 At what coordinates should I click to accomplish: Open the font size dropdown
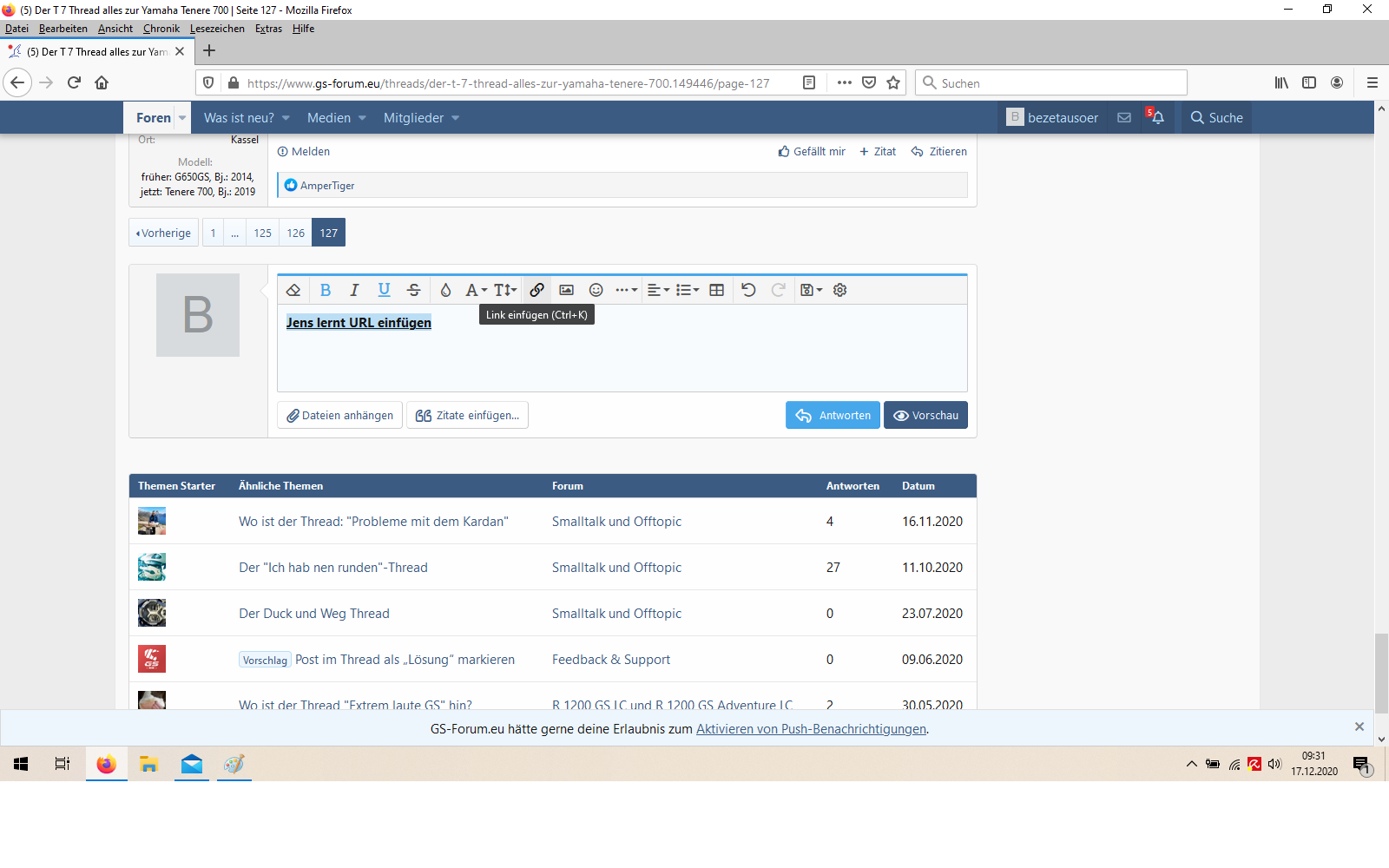click(505, 290)
